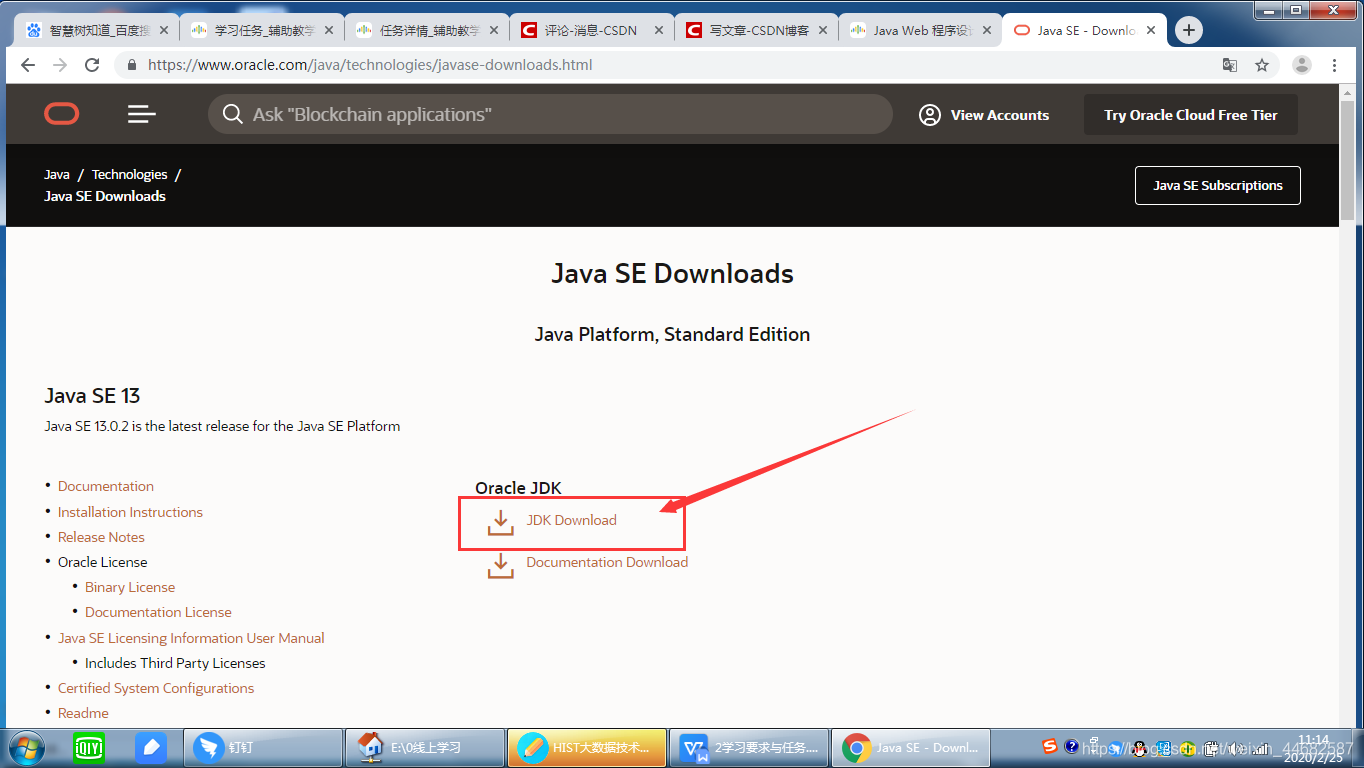This screenshot has width=1364, height=768.
Task: Click the translate page icon
Action: tap(1230, 65)
